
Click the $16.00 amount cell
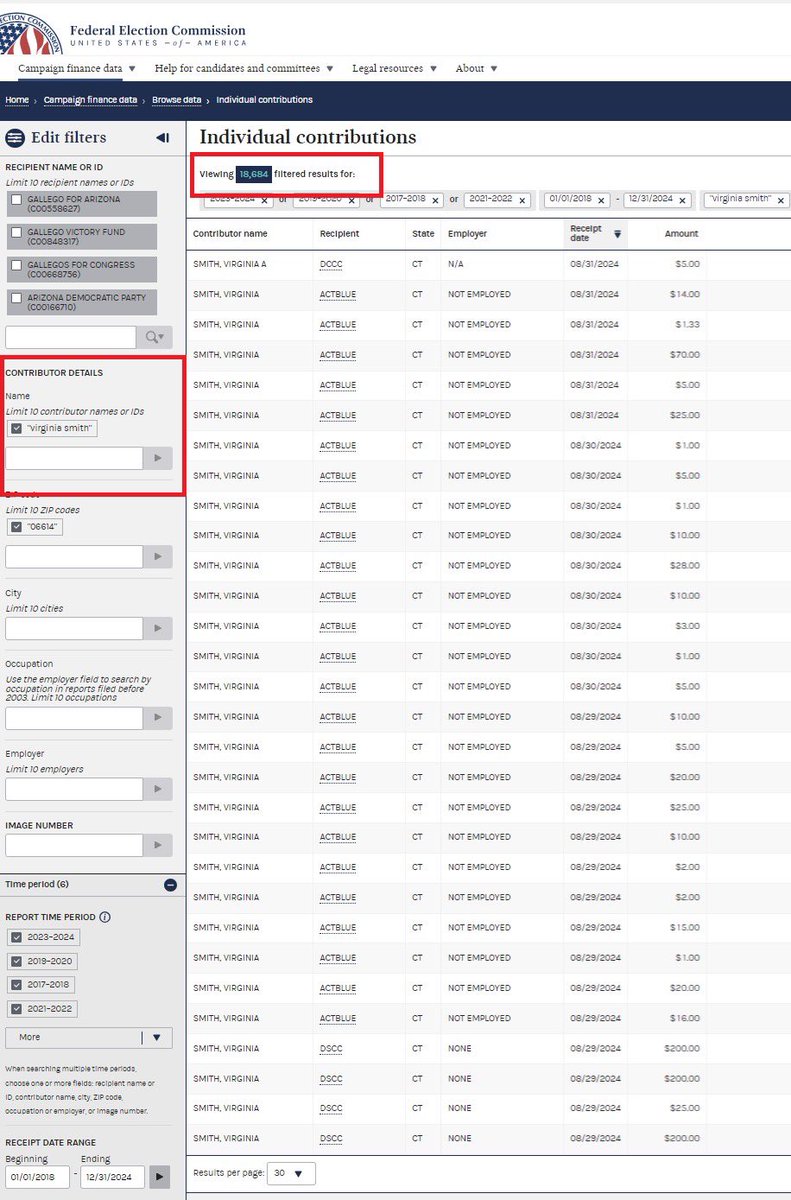point(686,1018)
